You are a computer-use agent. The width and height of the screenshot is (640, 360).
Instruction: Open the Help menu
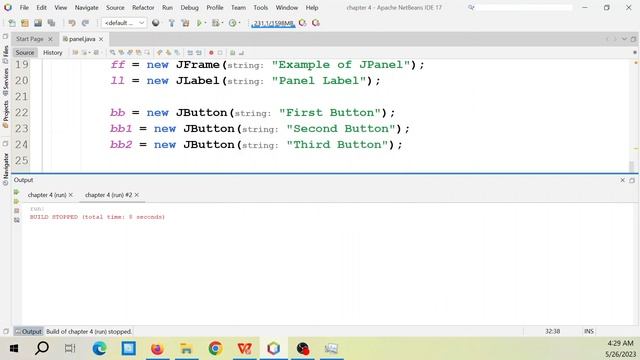tap(312, 8)
